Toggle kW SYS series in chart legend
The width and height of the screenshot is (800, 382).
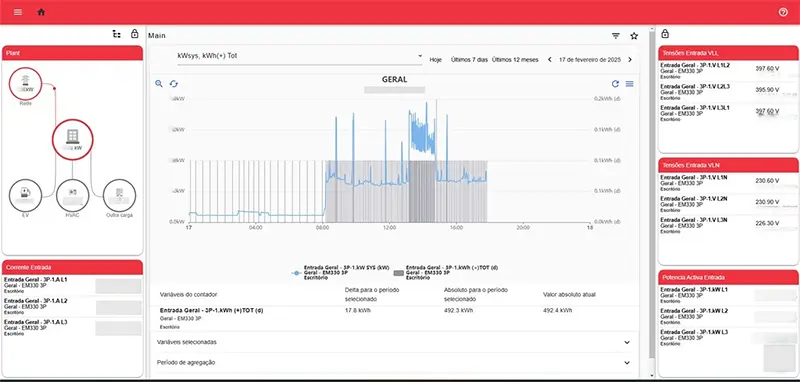[x=340, y=273]
